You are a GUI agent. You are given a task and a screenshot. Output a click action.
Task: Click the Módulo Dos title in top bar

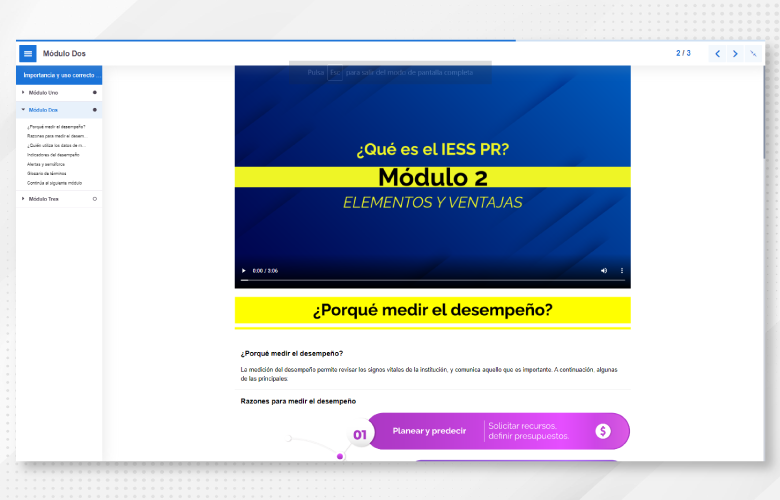64,53
